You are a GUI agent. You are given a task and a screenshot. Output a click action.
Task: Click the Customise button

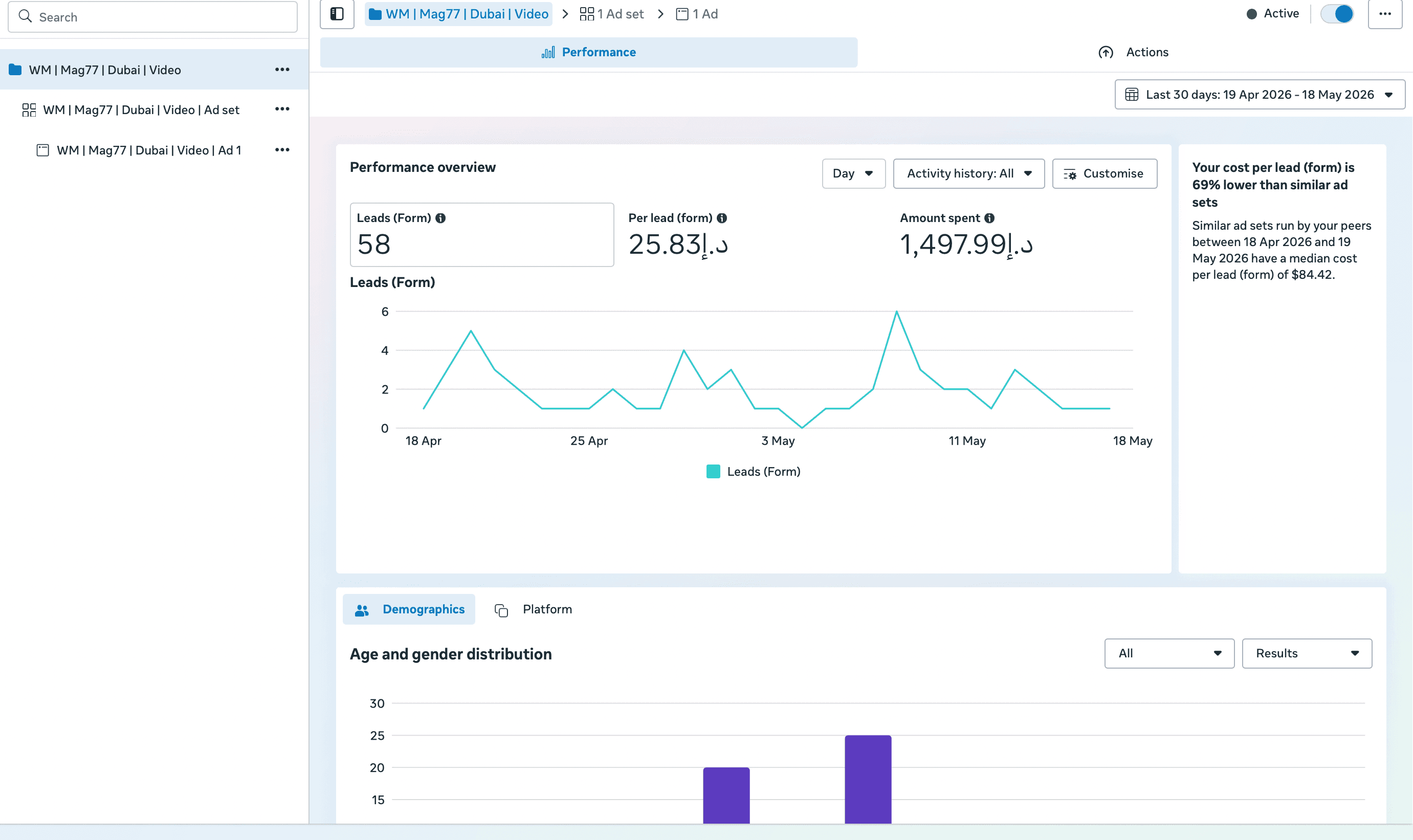(1105, 174)
